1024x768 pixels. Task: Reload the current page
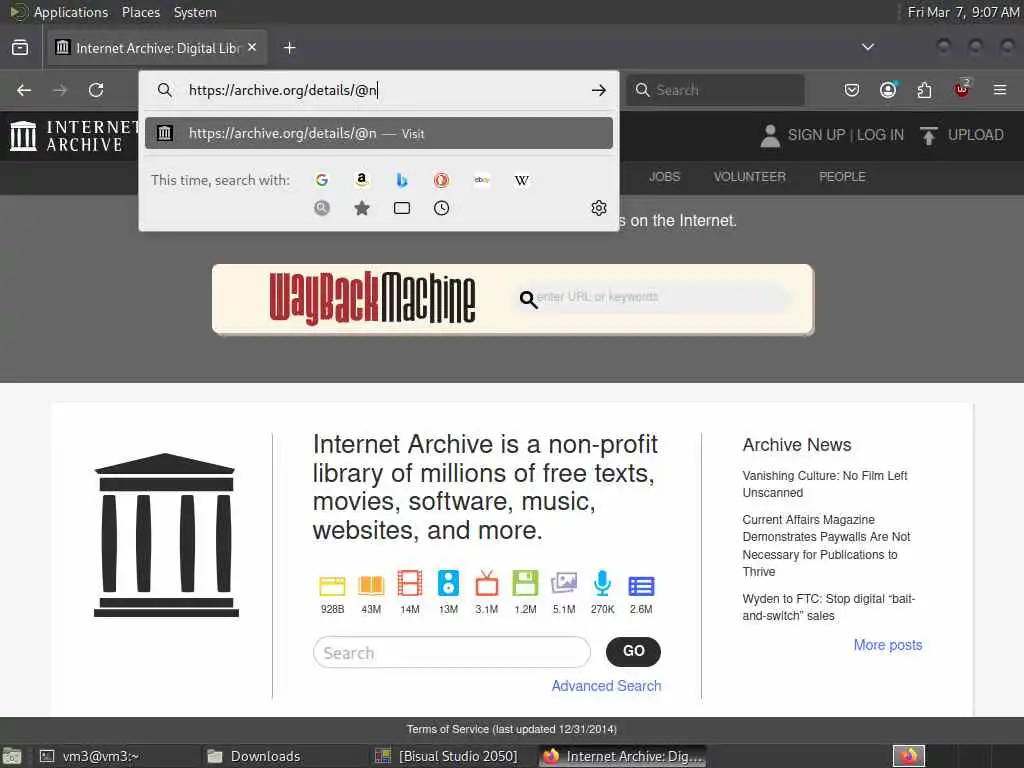click(x=96, y=90)
